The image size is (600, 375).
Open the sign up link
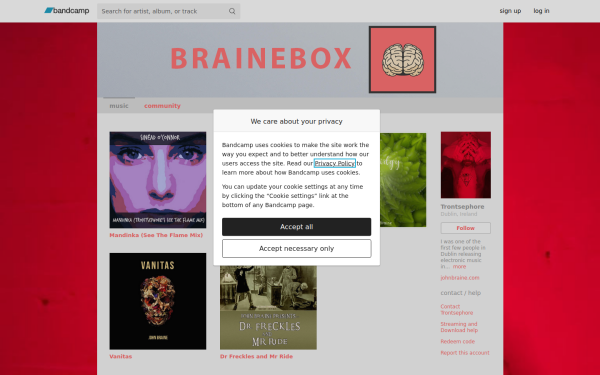point(510,11)
